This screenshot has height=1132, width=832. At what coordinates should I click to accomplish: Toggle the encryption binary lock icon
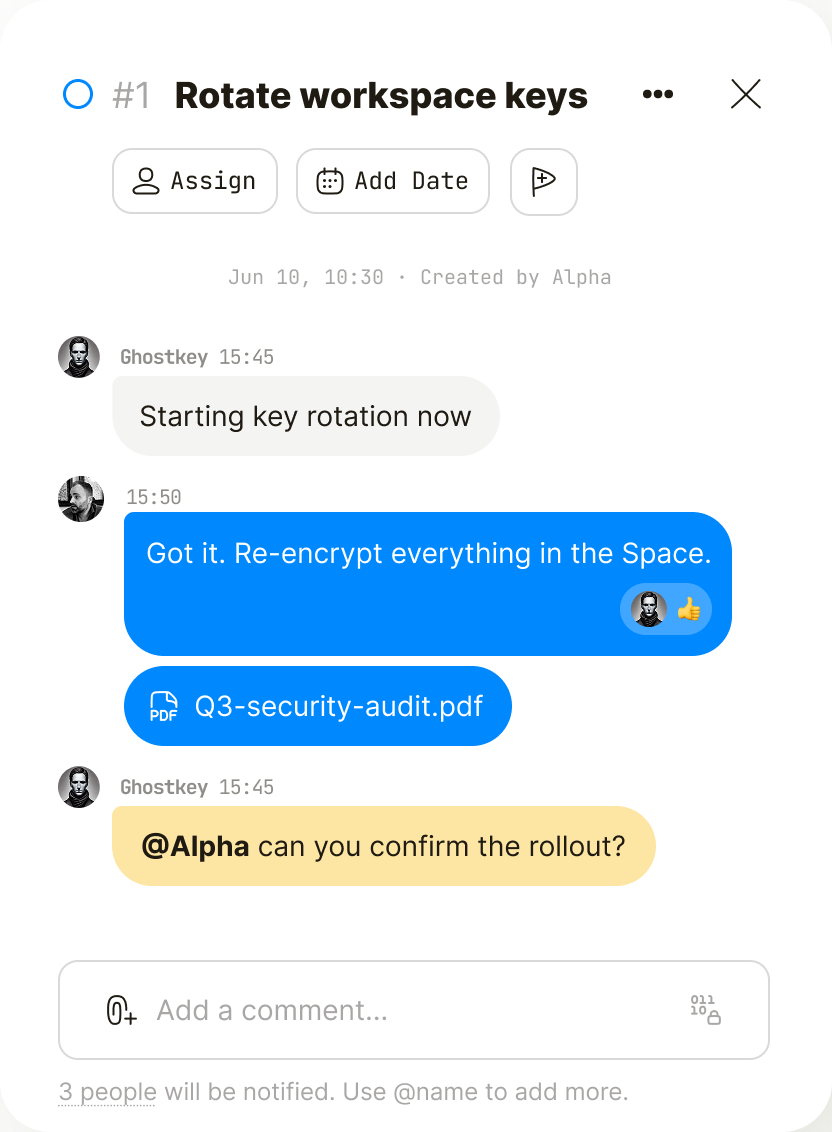(705, 1009)
